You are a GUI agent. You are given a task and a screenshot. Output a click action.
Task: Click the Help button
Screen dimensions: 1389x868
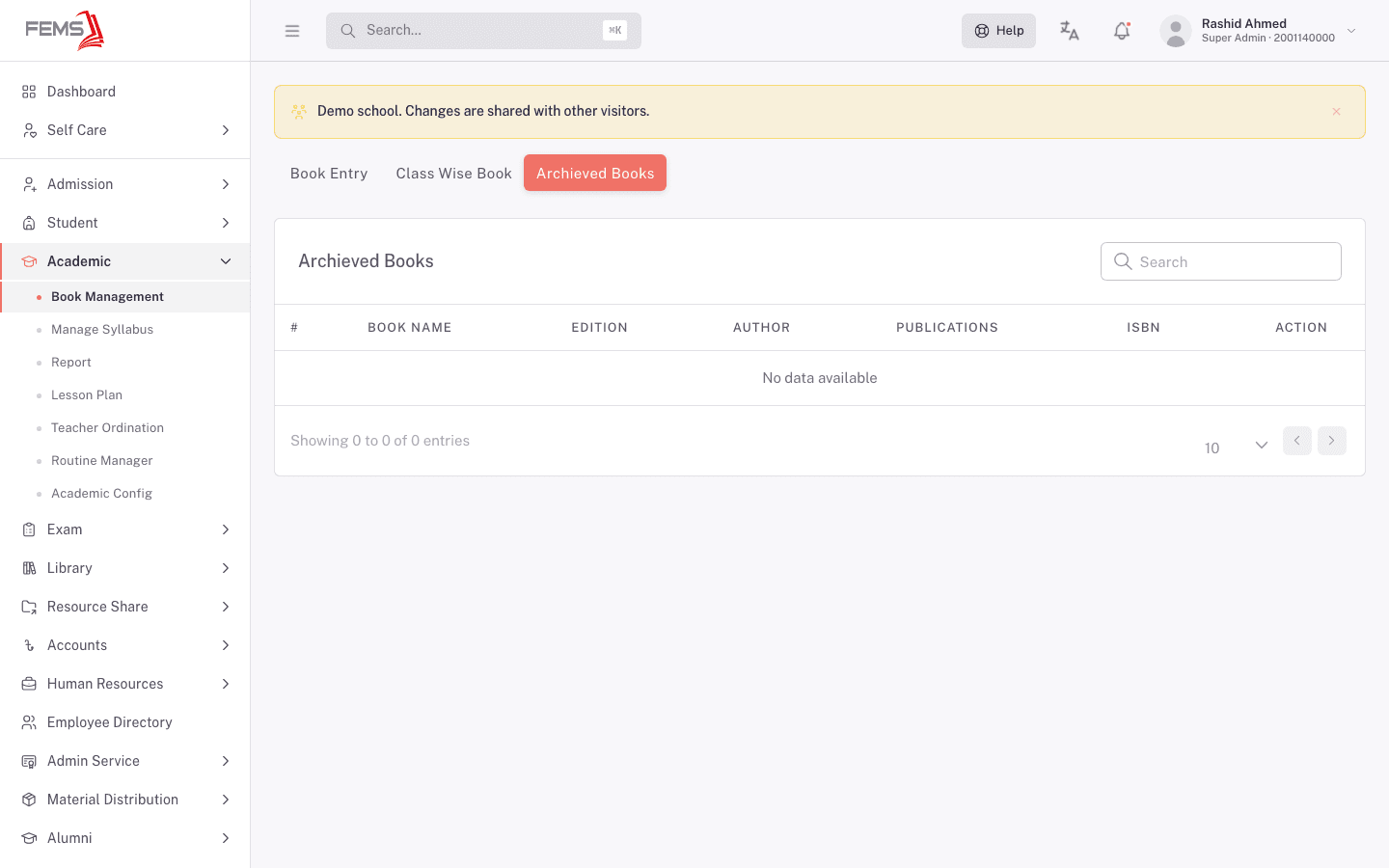coord(998,31)
